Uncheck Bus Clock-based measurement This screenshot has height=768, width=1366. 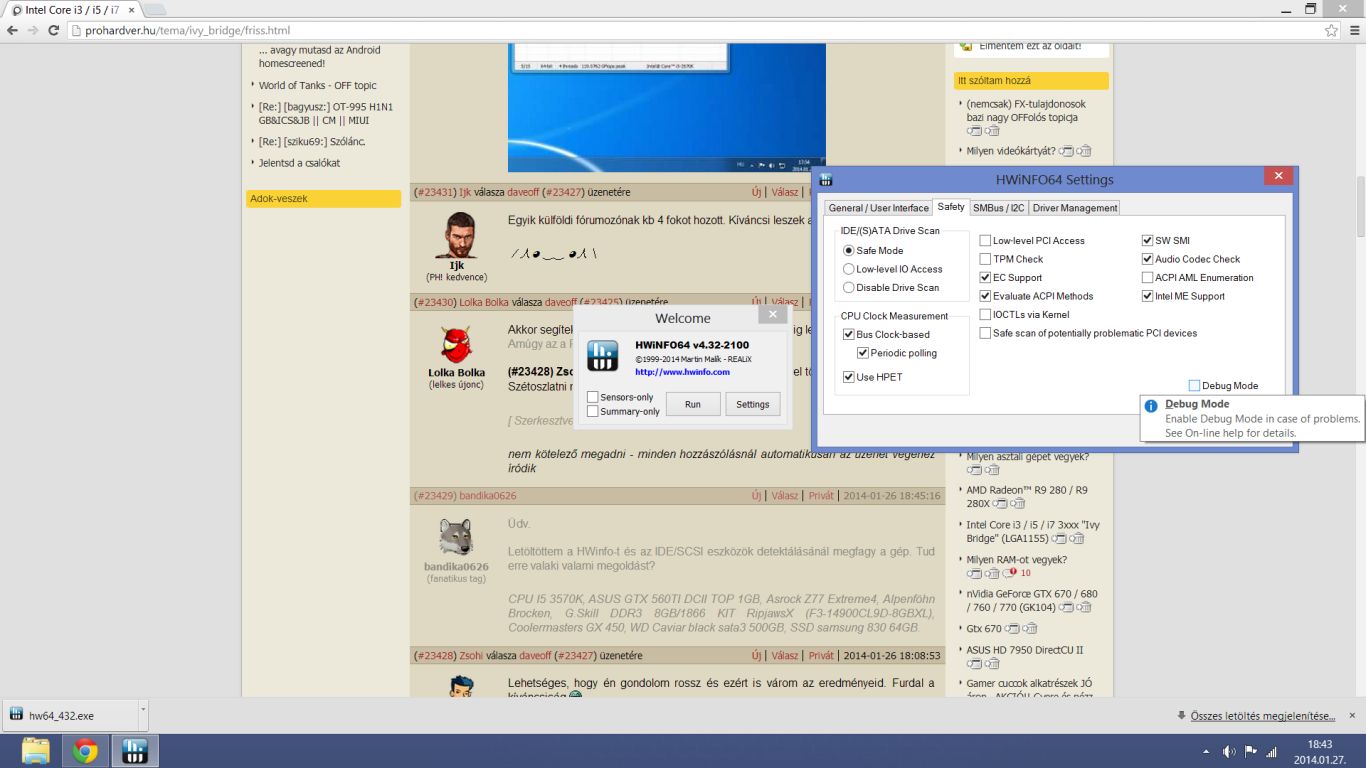849,335
